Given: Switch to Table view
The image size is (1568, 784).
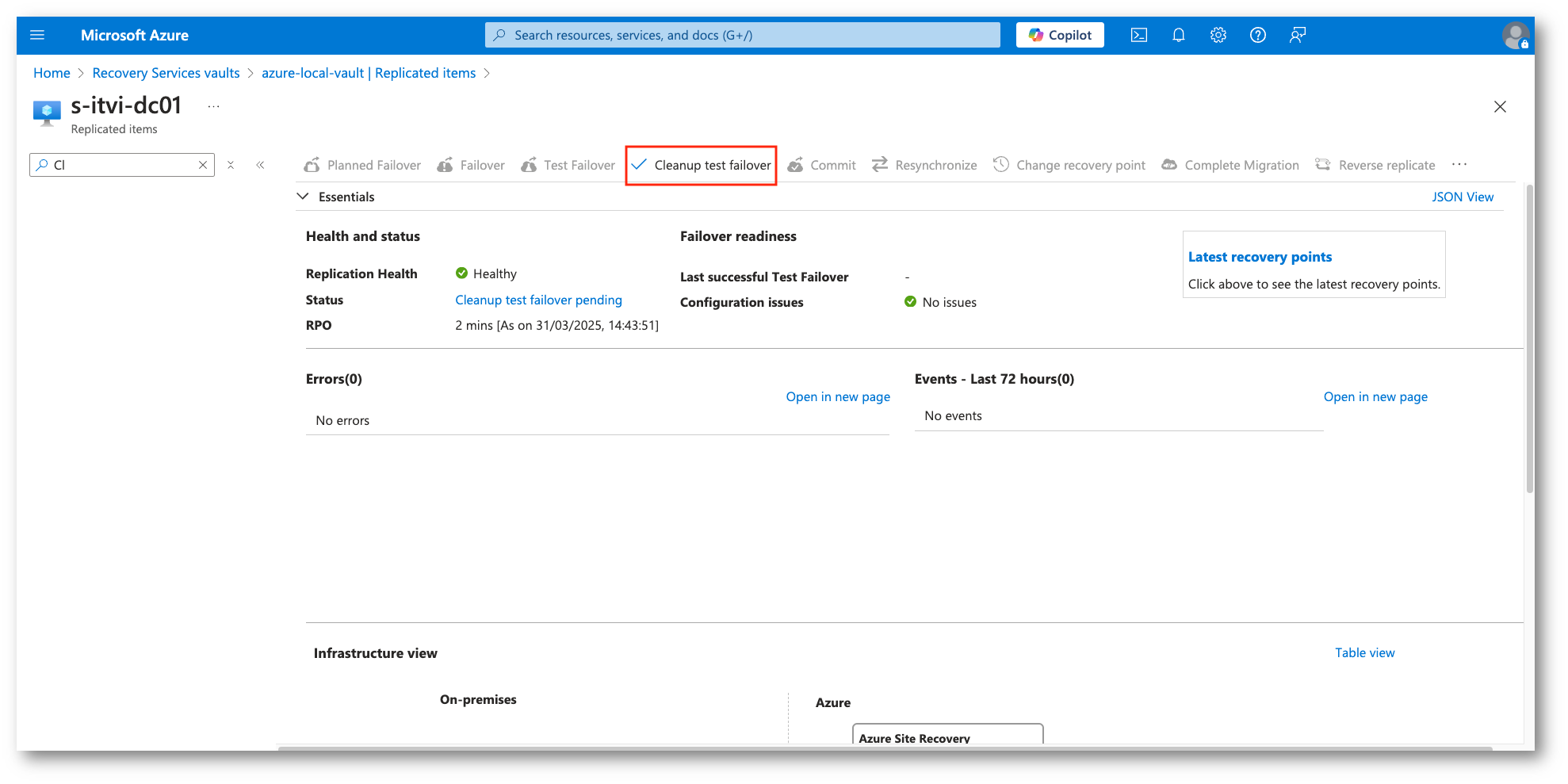Looking at the screenshot, I should click(1364, 652).
